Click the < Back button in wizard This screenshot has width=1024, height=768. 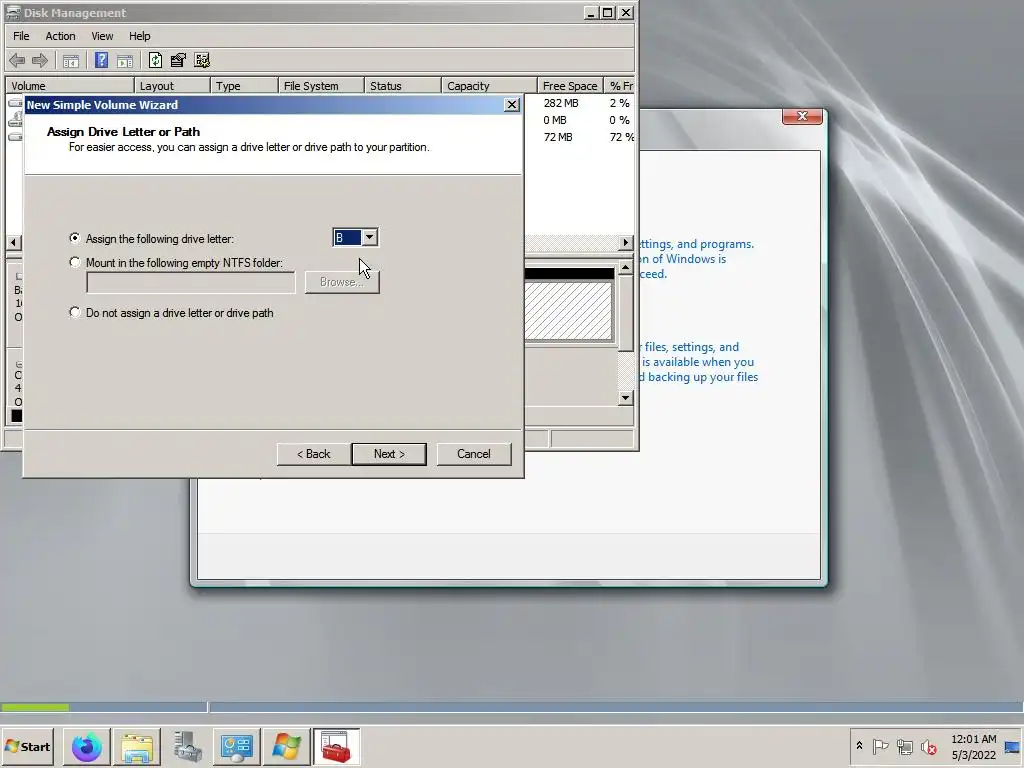point(313,454)
